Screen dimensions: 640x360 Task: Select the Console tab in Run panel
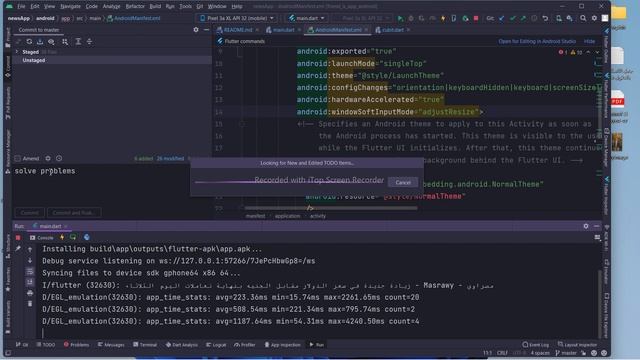[x=42, y=238]
